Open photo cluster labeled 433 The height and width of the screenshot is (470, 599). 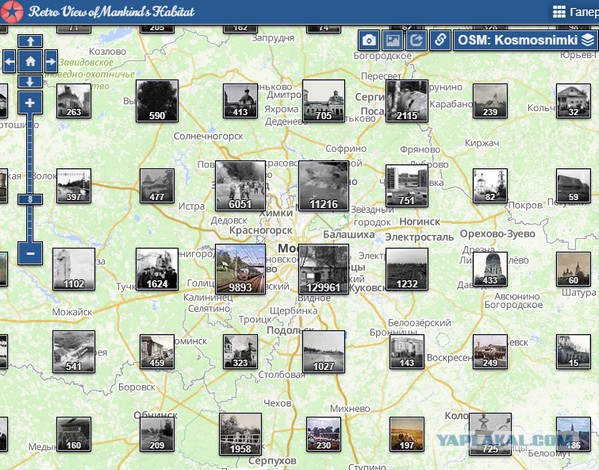[x=490, y=269]
